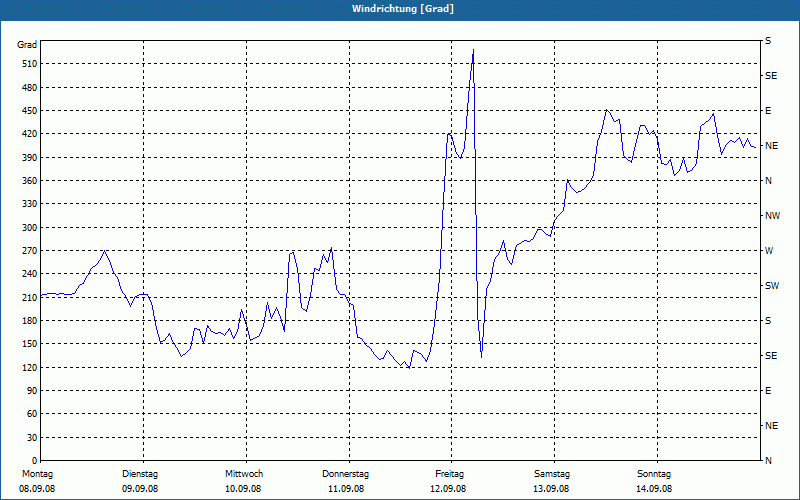Click the date 13.09.08

(x=552, y=489)
